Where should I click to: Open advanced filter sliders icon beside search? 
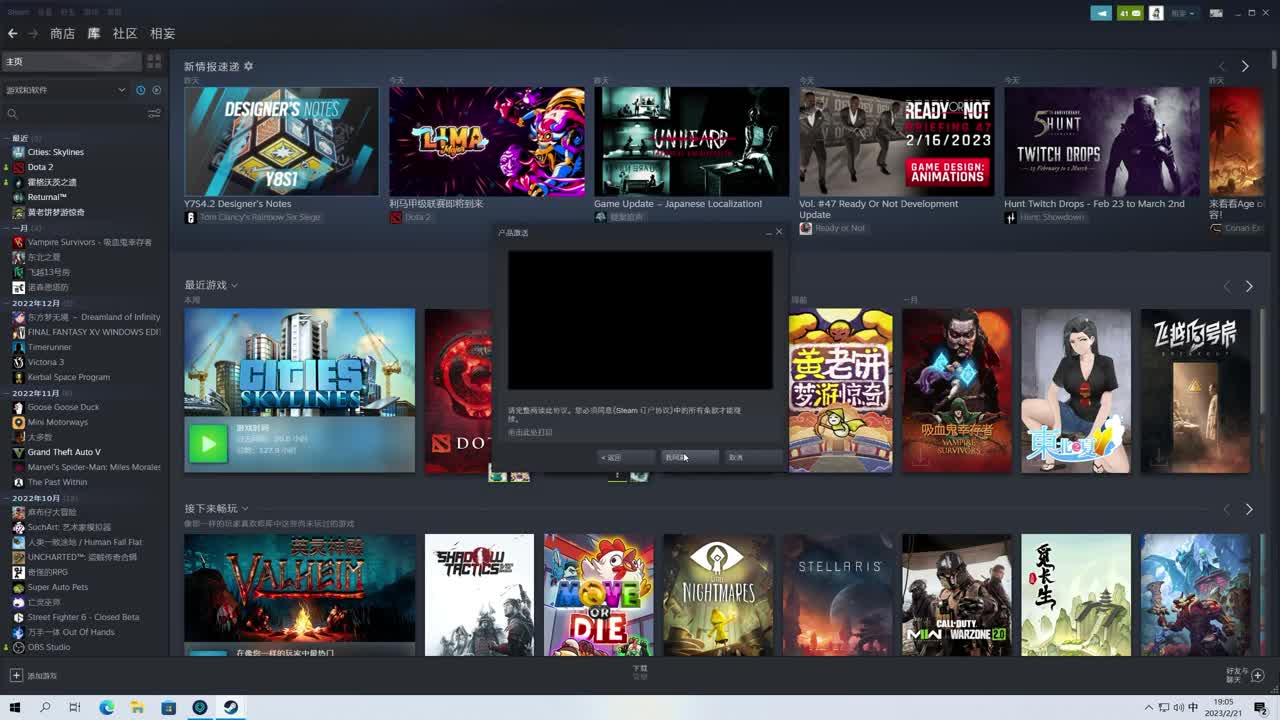154,114
